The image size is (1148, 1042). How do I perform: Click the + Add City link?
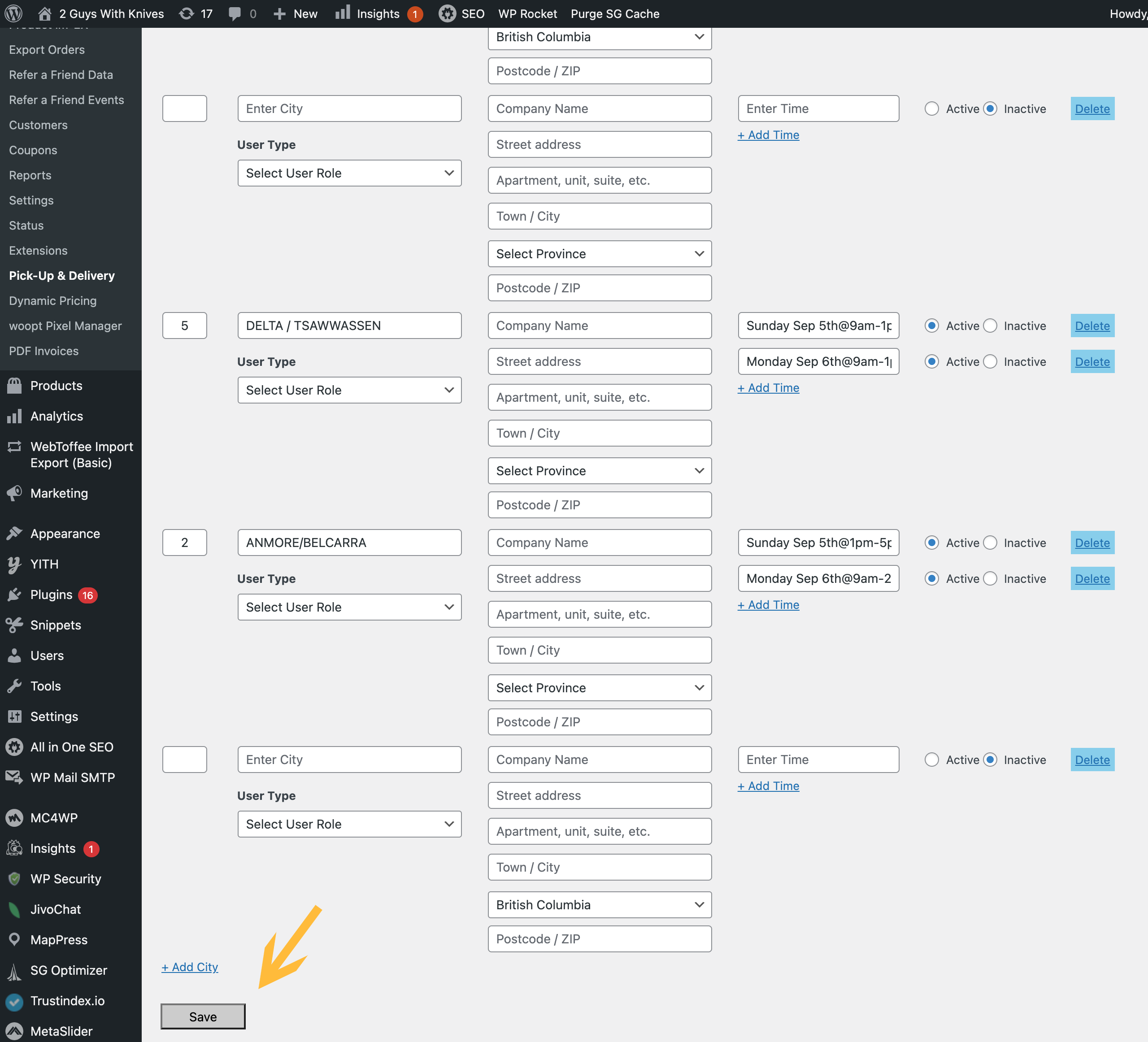[190, 967]
